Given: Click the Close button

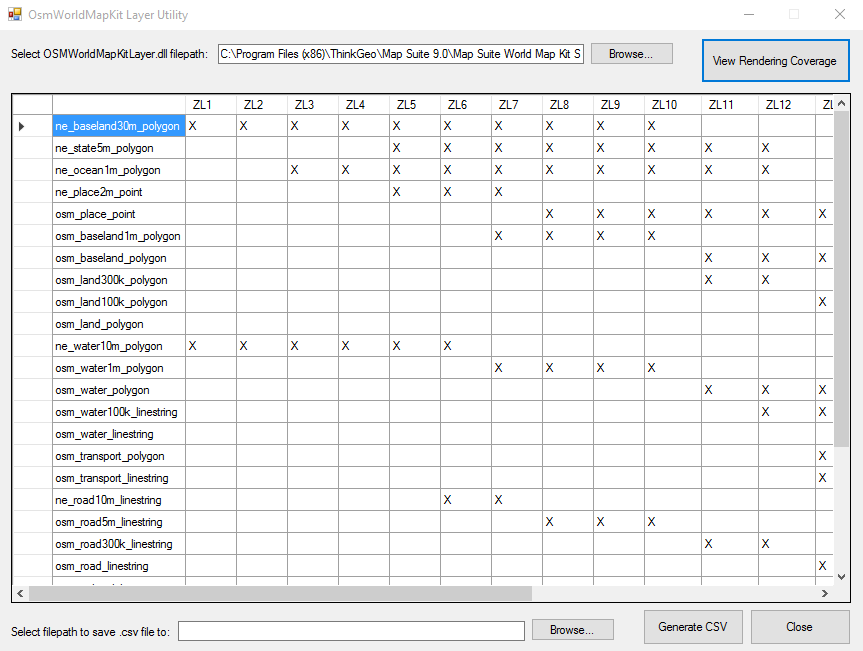Looking at the screenshot, I should tap(800, 626).
